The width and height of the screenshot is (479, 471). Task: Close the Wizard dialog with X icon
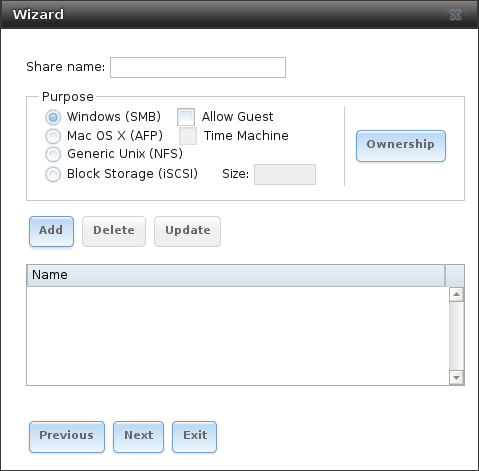[x=455, y=15]
